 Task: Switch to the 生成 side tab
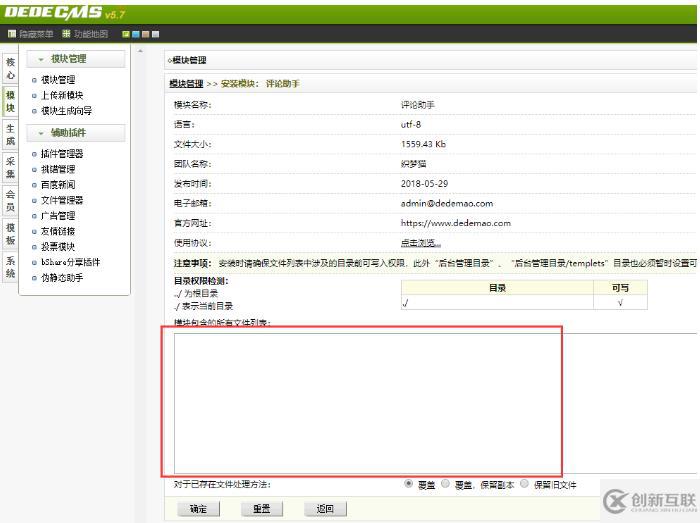coord(10,134)
